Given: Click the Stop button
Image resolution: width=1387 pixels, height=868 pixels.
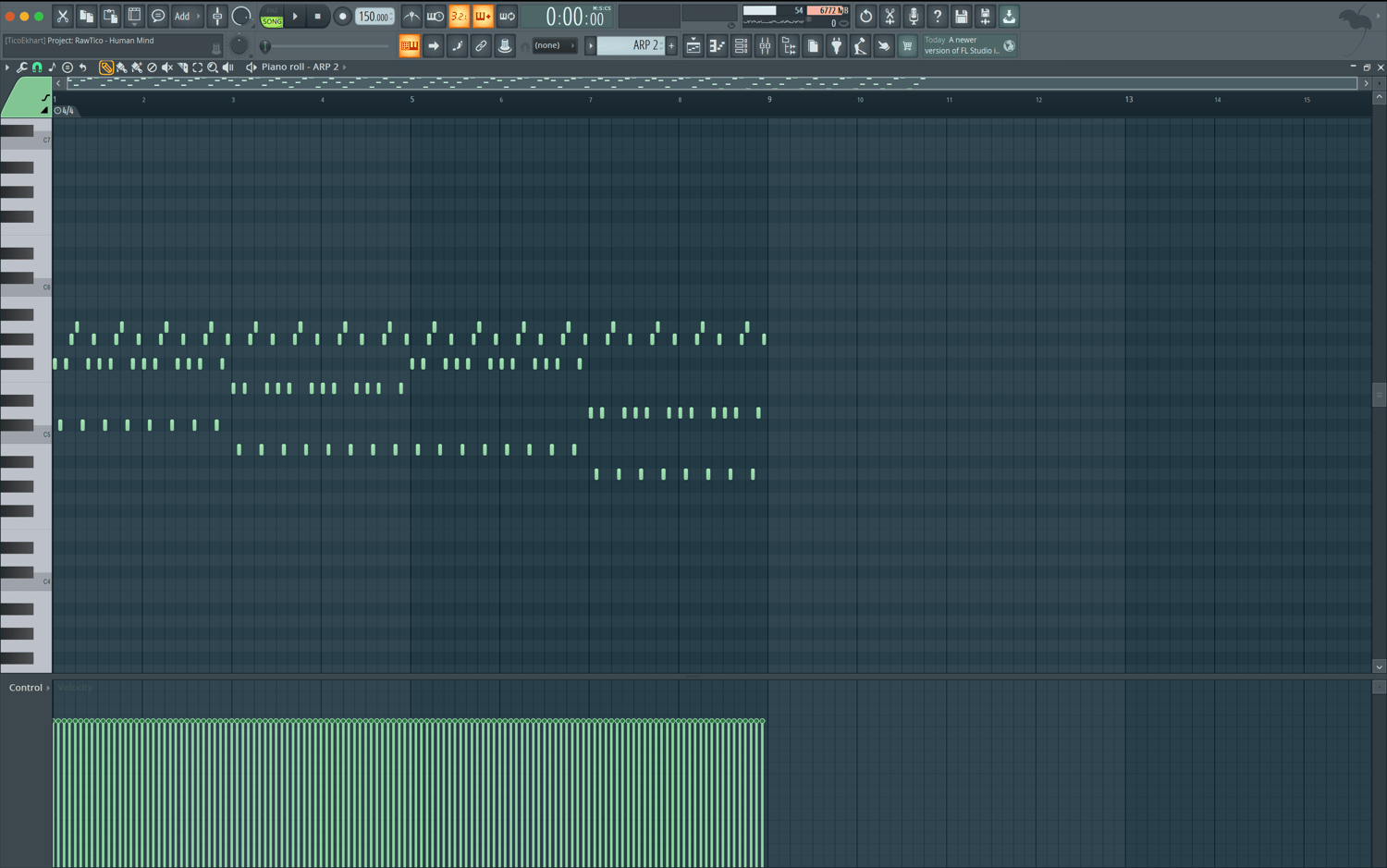Looking at the screenshot, I should (x=318, y=17).
